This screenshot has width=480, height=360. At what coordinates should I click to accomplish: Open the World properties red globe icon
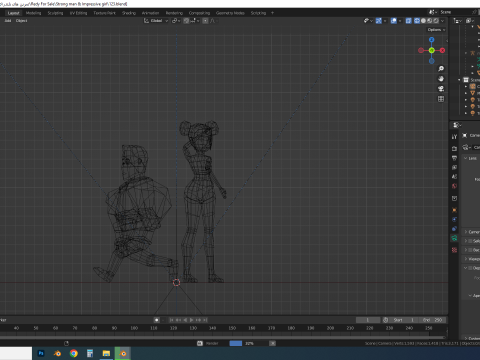coord(454,186)
